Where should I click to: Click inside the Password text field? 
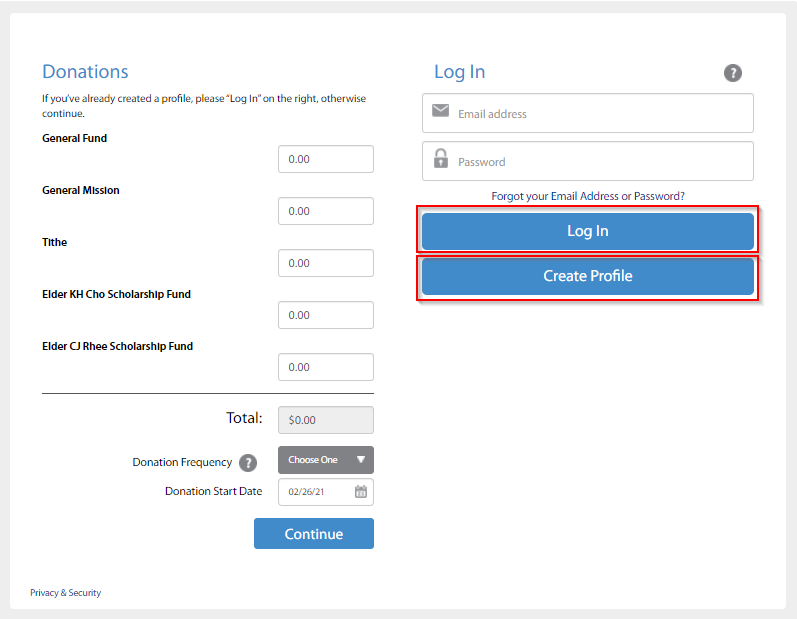(x=600, y=162)
